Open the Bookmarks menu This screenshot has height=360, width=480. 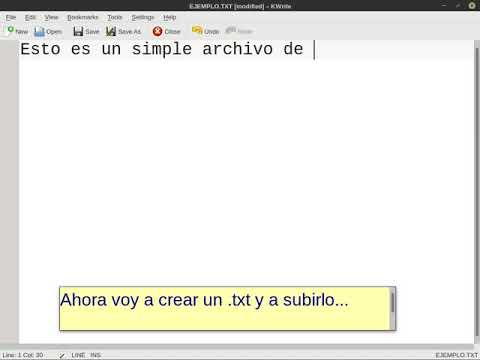point(83,17)
